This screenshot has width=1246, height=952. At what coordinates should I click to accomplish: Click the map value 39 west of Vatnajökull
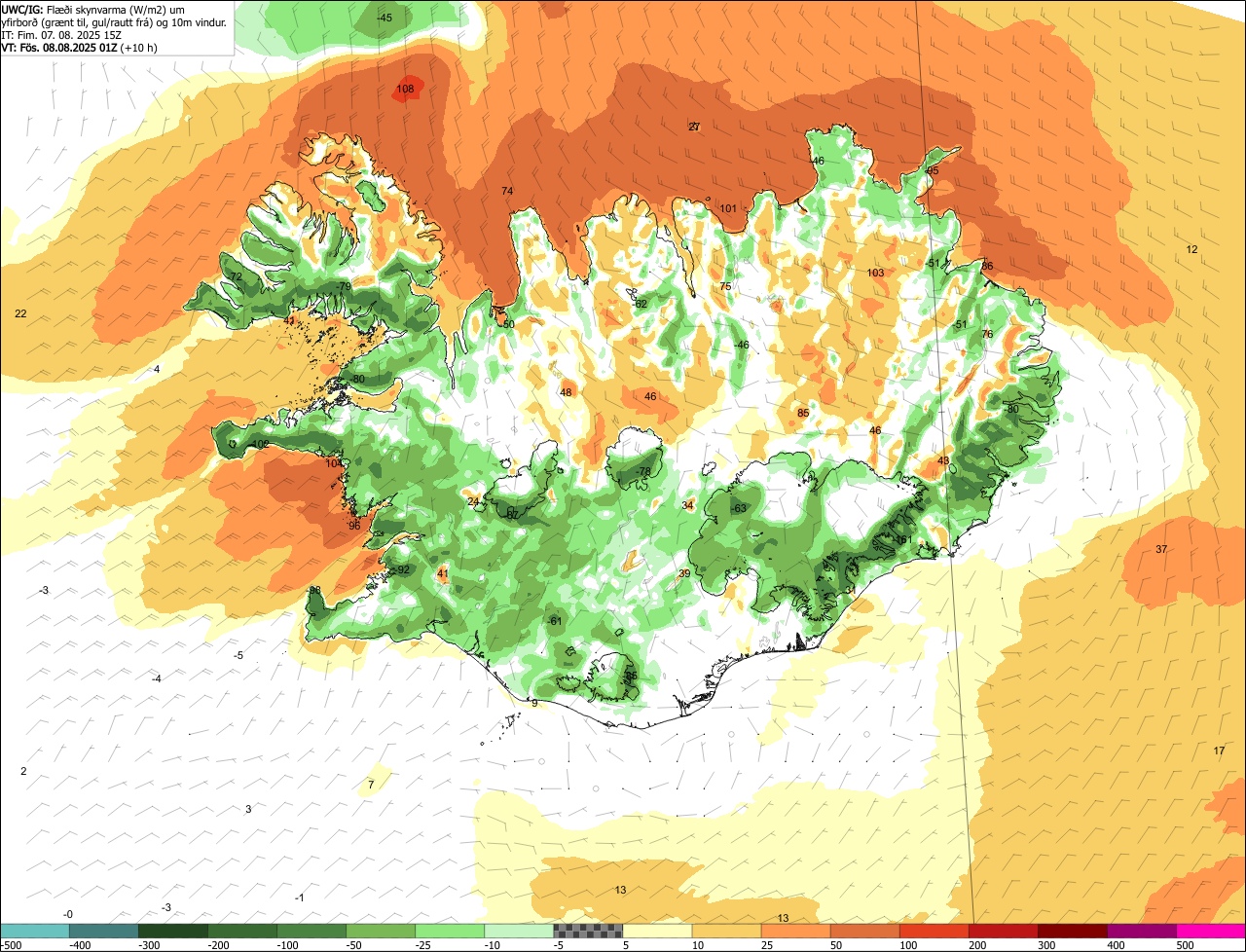click(684, 574)
